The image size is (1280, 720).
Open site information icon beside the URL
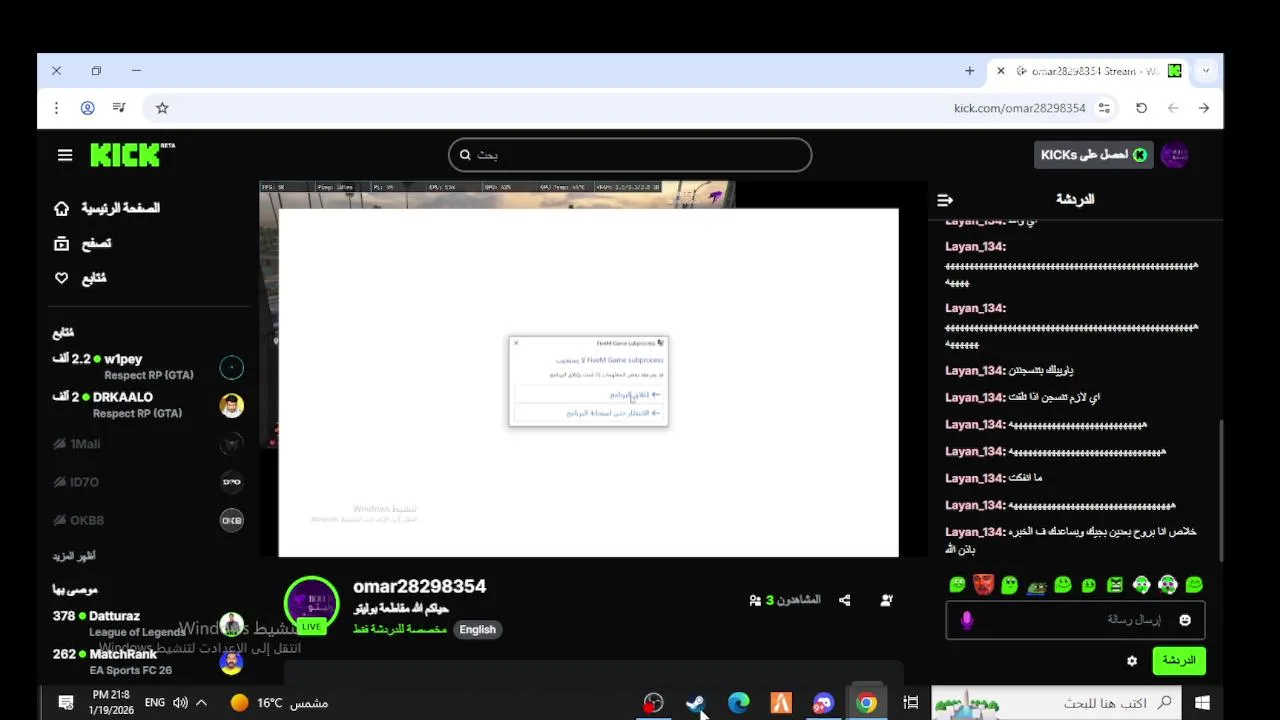coord(1104,108)
